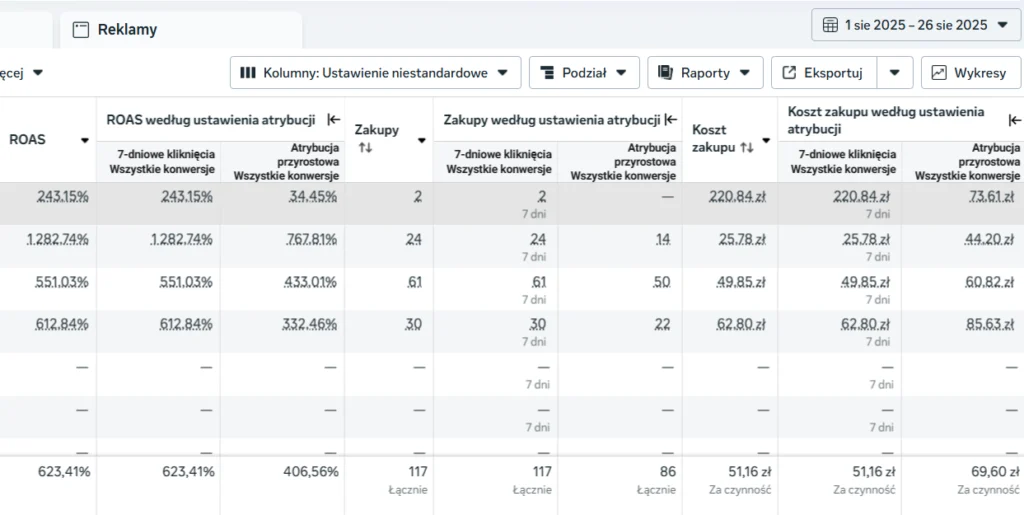Collapse Zakupy według ustawienia atrybucji columns
Image resolution: width=1024 pixels, height=515 pixels.
(671, 119)
